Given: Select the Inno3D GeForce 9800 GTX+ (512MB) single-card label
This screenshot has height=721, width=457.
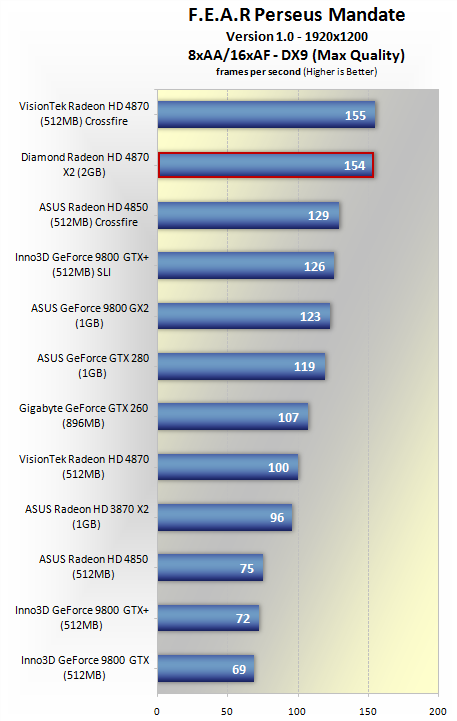Looking at the screenshot, I should pyautogui.click(x=82, y=618).
